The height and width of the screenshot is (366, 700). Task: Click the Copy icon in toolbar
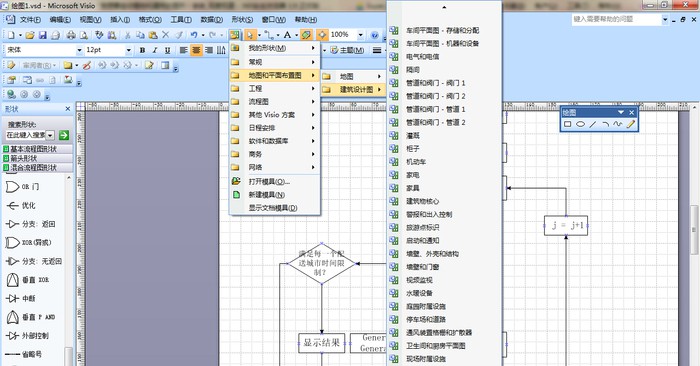pos(140,35)
